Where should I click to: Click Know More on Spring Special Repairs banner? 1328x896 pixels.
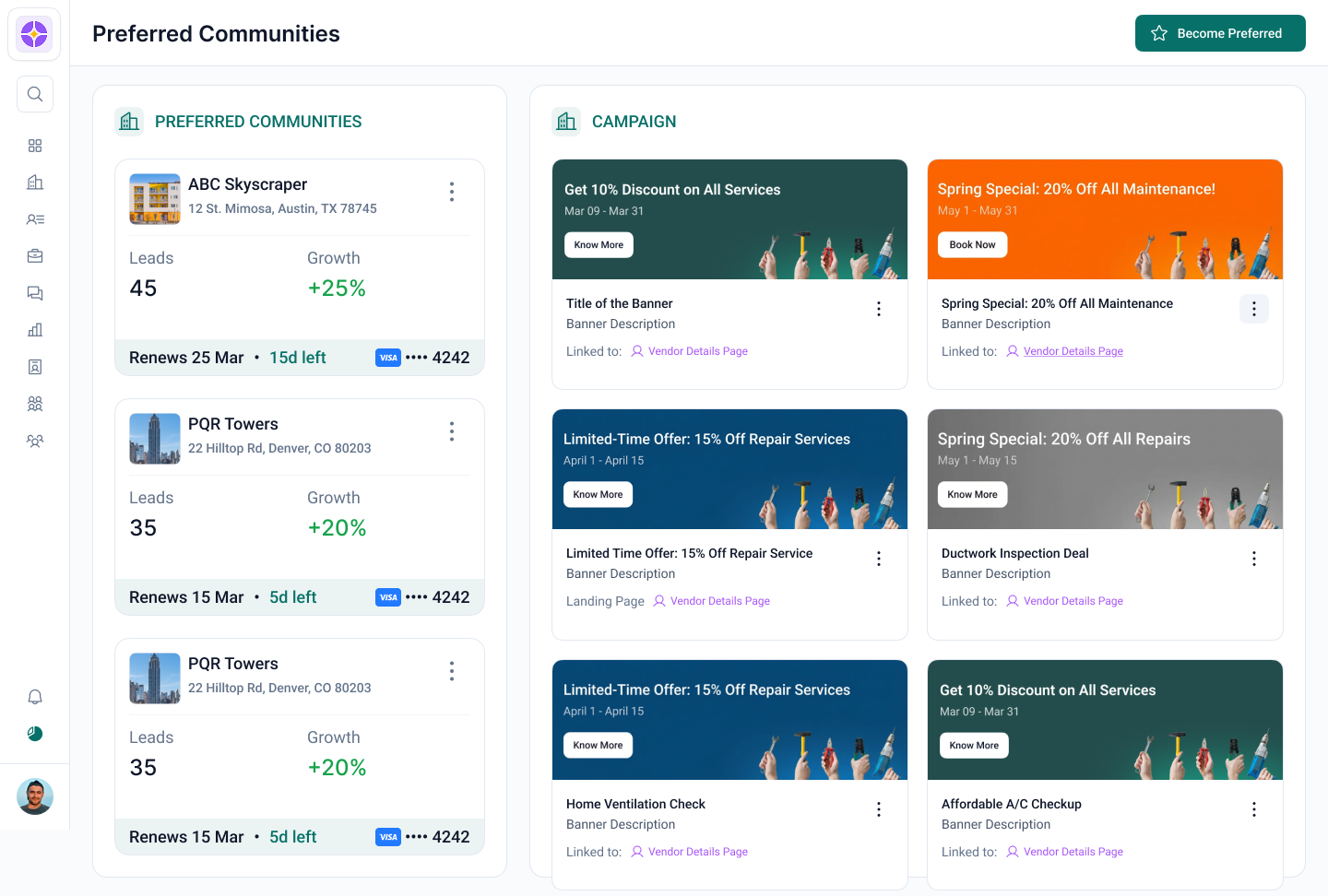pos(972,495)
